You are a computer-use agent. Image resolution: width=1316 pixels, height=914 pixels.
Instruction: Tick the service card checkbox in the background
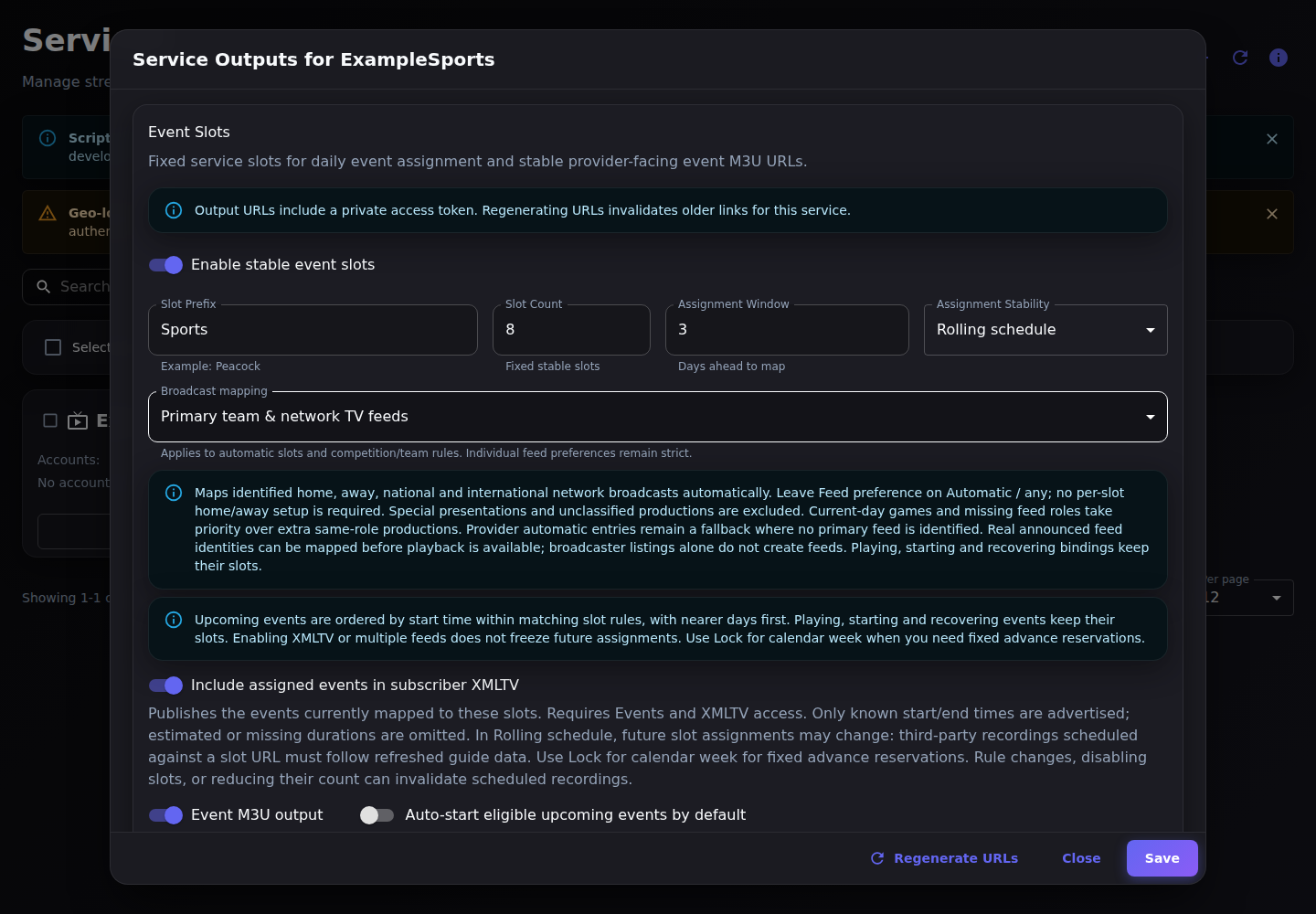click(x=50, y=420)
